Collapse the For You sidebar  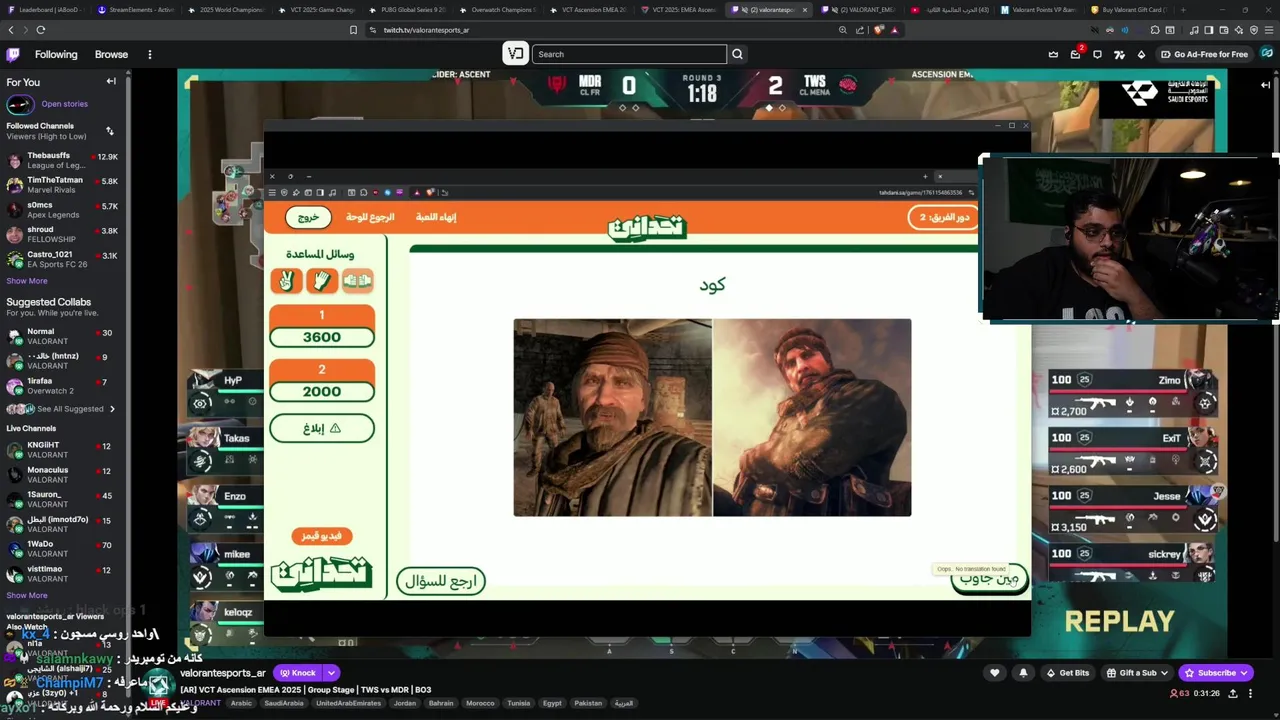point(111,82)
